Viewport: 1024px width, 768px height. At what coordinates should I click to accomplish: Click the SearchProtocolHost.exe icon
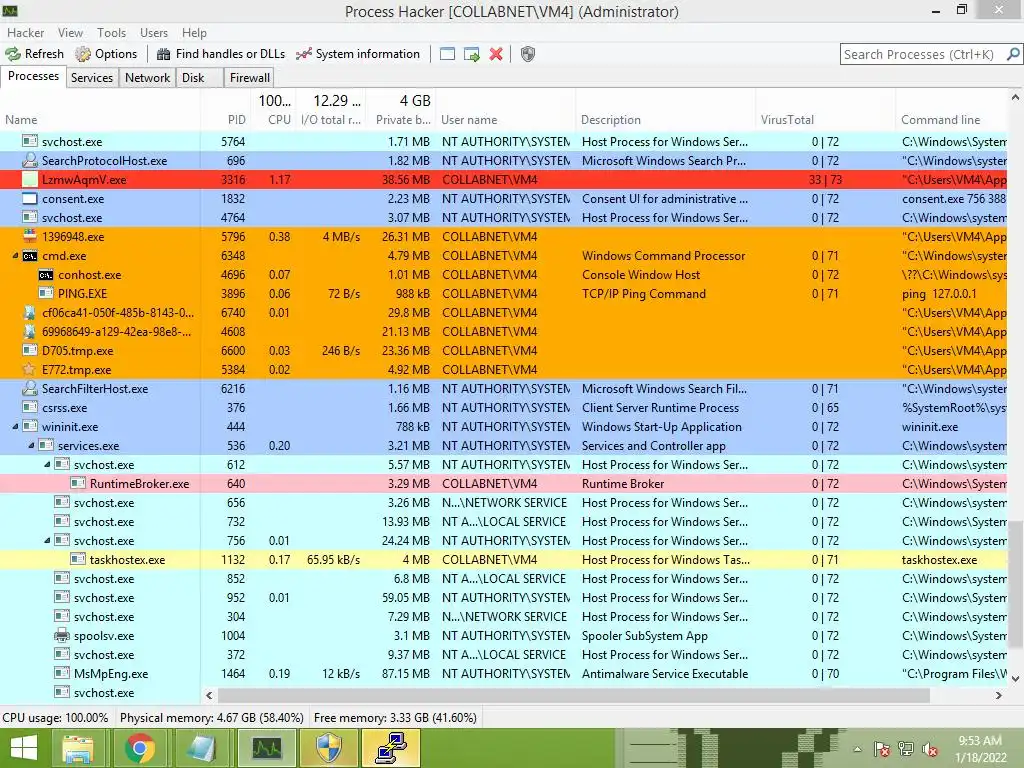(29, 161)
